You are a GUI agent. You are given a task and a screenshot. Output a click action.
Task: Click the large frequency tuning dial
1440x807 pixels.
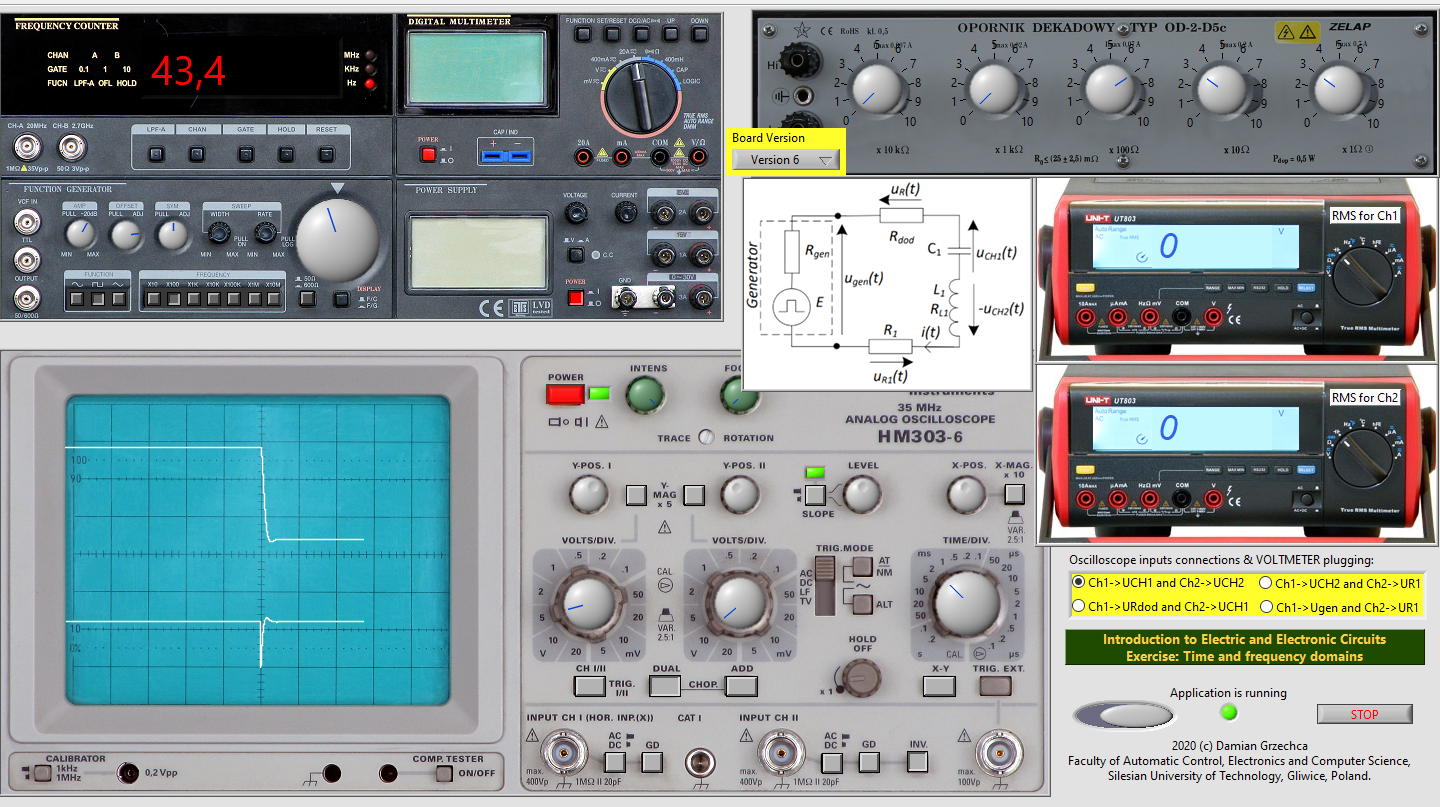pyautogui.click(x=337, y=240)
